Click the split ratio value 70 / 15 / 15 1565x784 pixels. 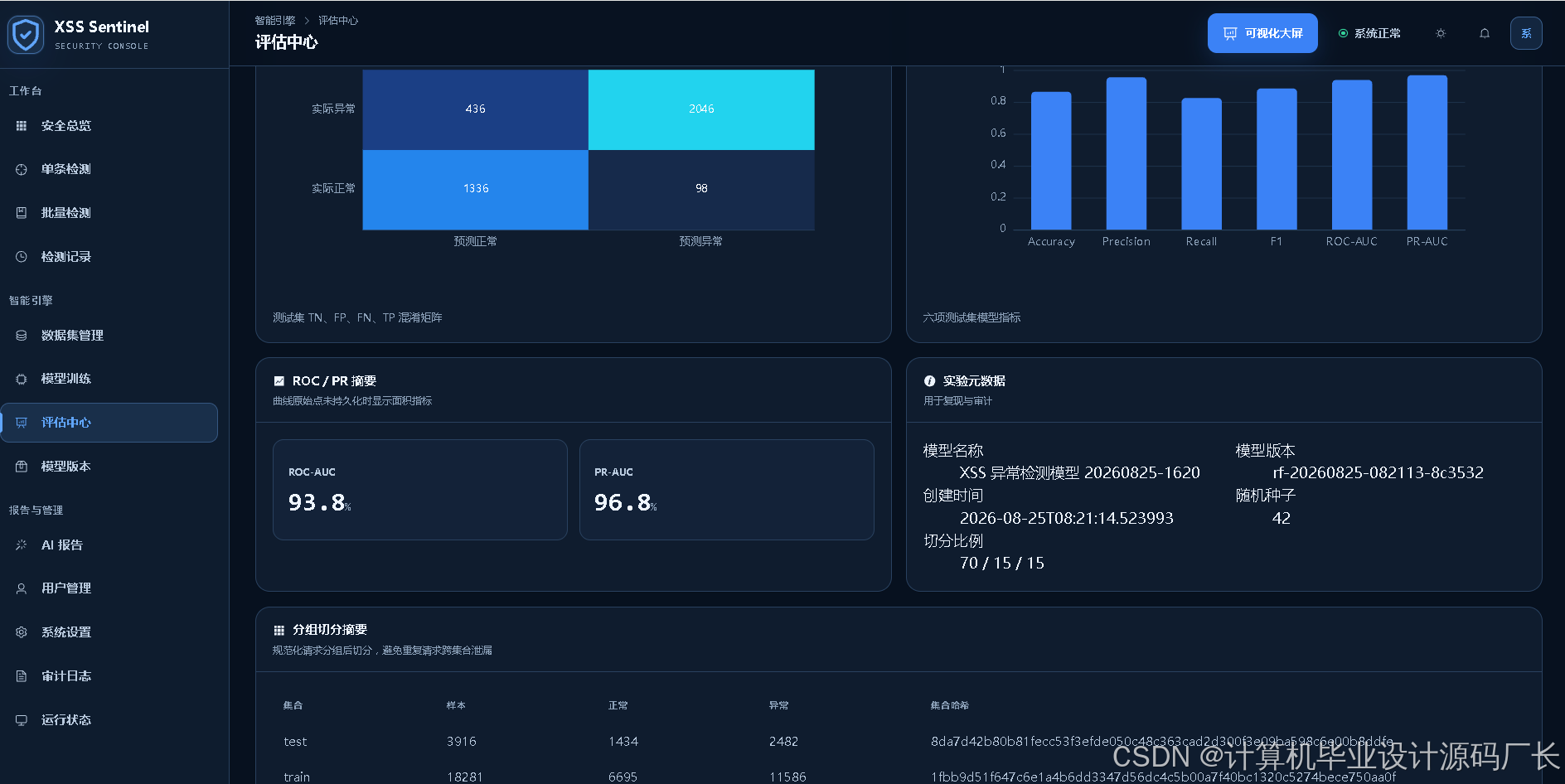[1002, 563]
